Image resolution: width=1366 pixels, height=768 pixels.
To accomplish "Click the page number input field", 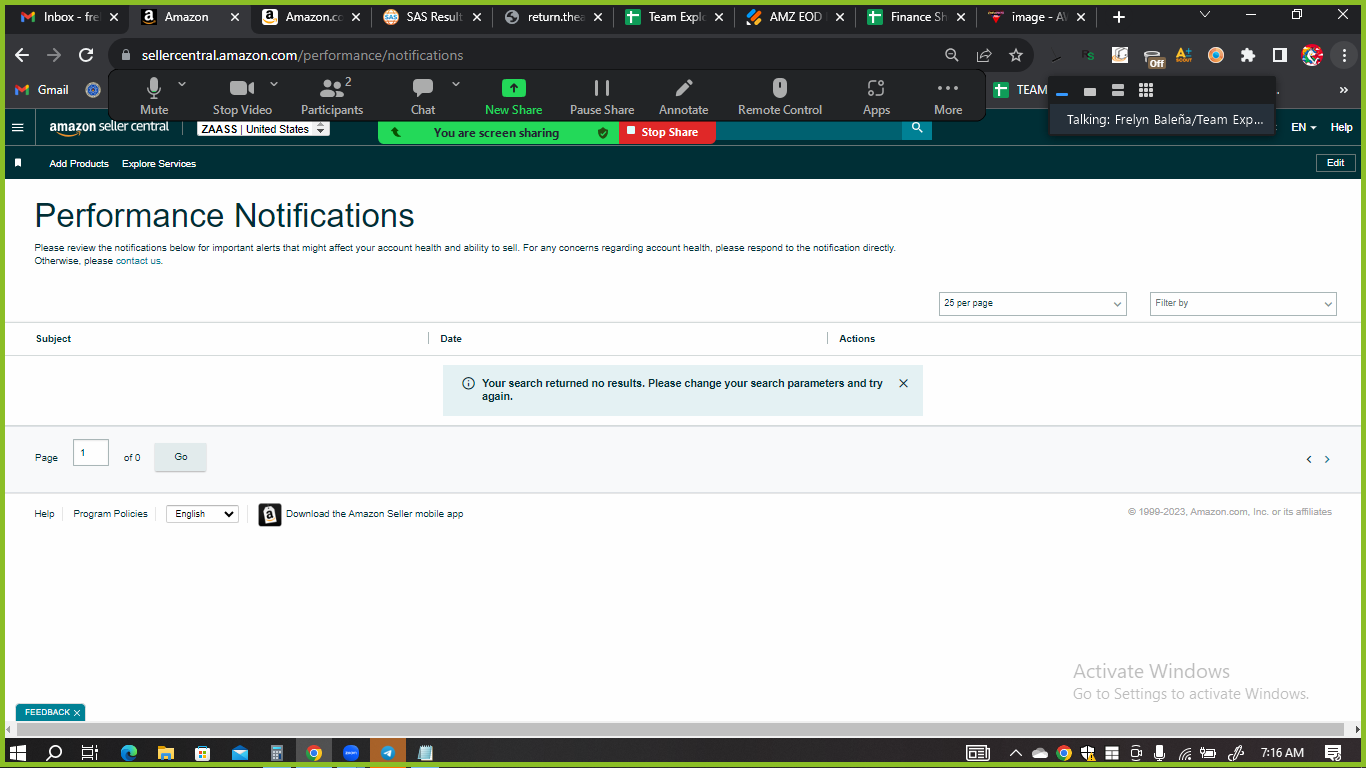I will click(x=91, y=453).
